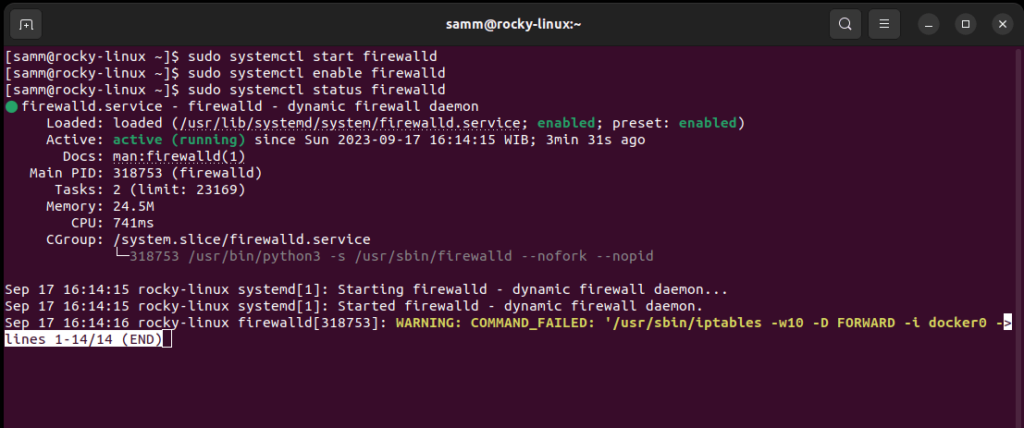Viewport: 1024px width, 428px height.
Task: Click the python3 firewalld process line
Action: pos(391,256)
